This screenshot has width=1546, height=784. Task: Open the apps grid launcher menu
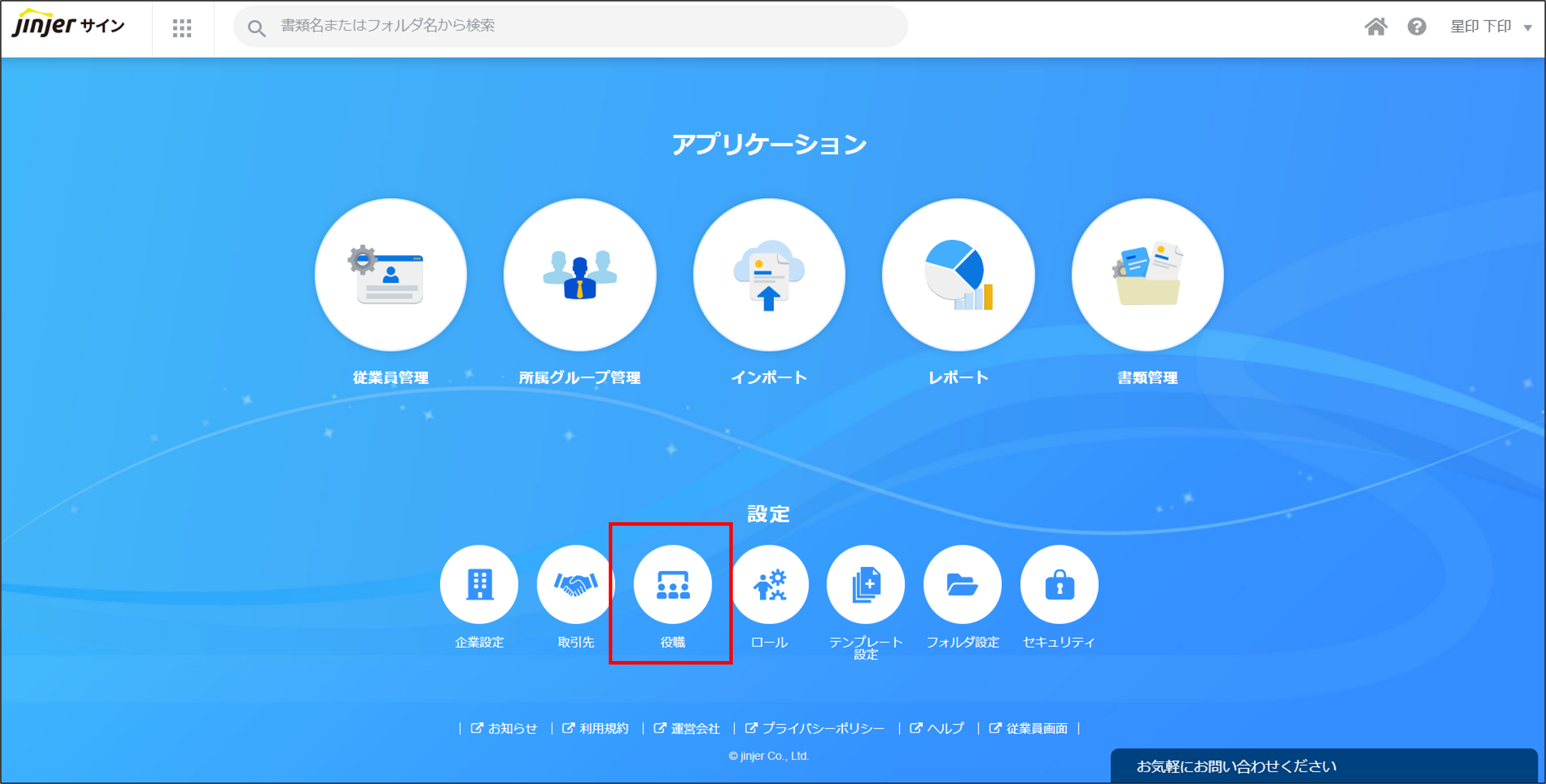[182, 27]
